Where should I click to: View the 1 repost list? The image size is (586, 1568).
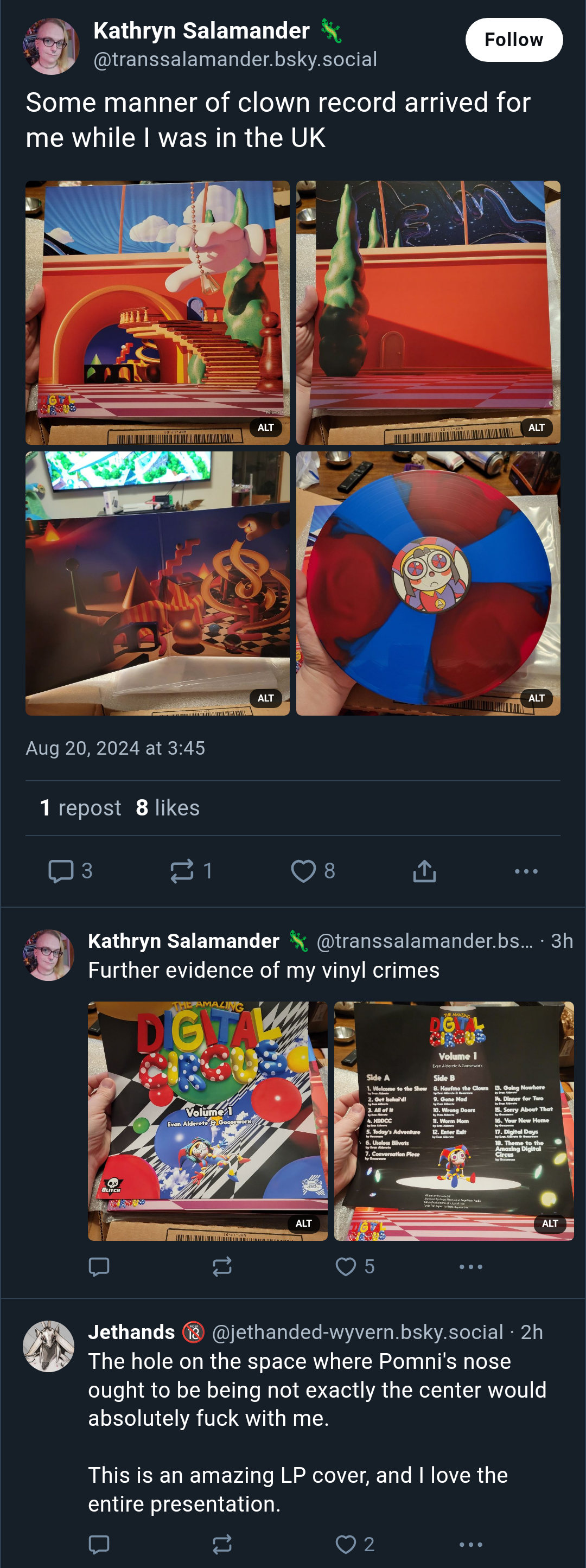pos(80,808)
